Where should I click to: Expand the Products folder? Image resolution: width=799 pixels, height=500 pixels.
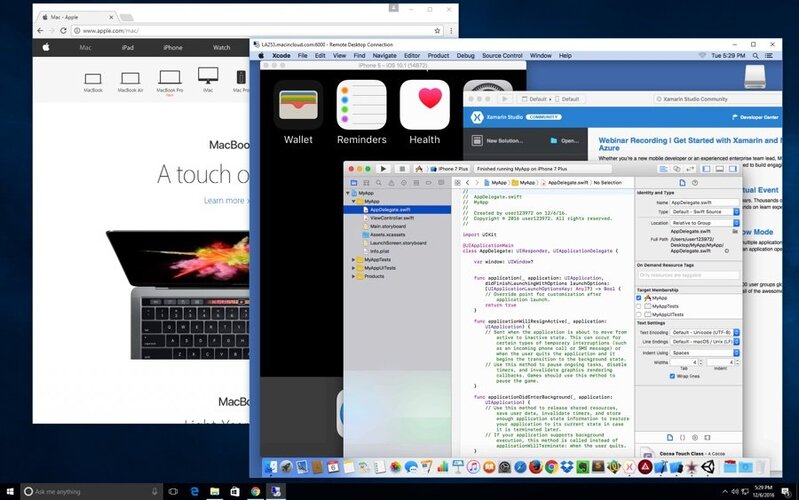354,276
